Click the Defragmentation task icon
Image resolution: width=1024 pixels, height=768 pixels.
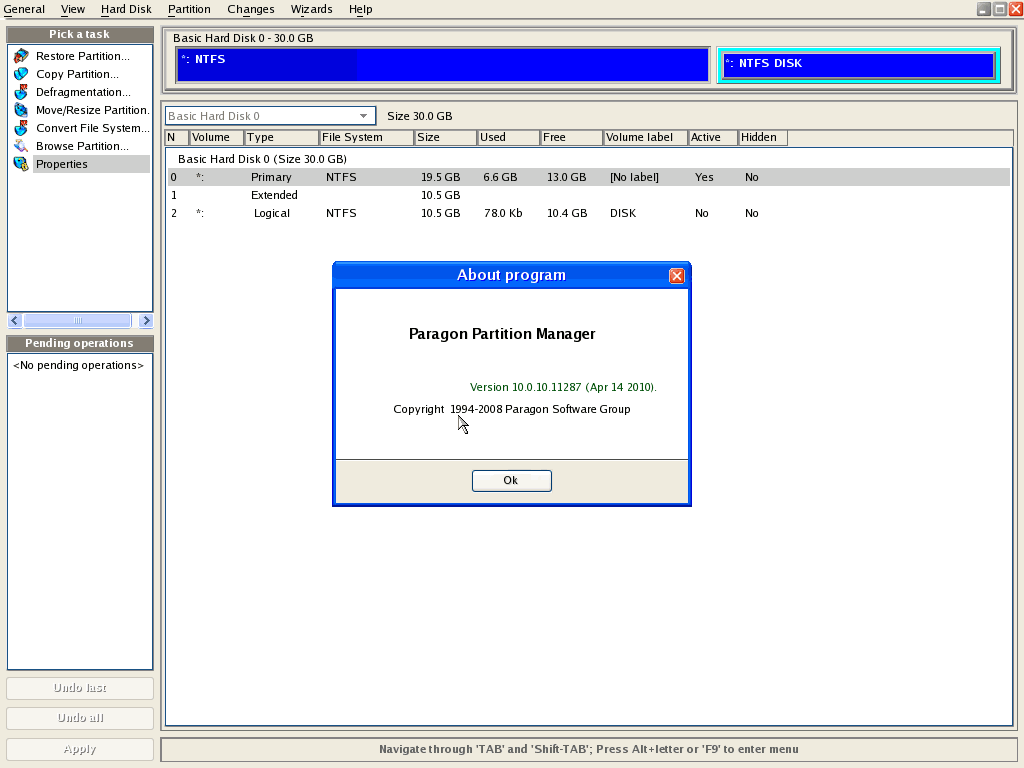[21, 92]
